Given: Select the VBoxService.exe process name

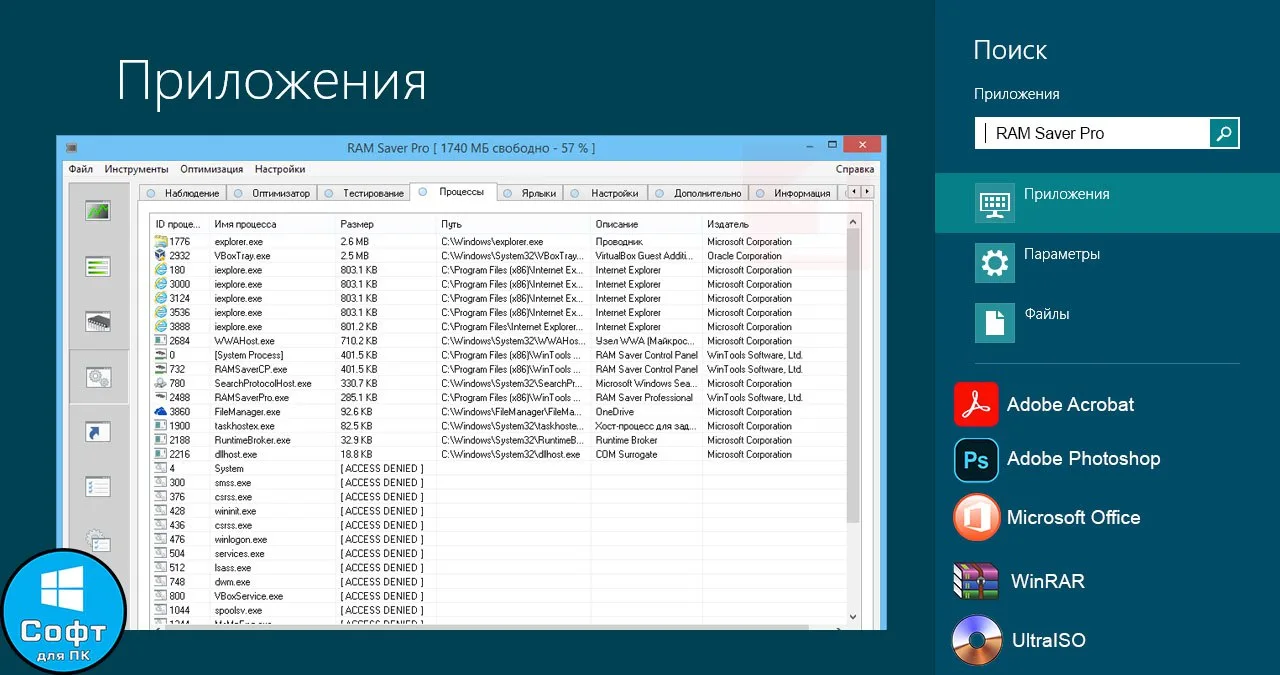Looking at the screenshot, I should point(248,596).
